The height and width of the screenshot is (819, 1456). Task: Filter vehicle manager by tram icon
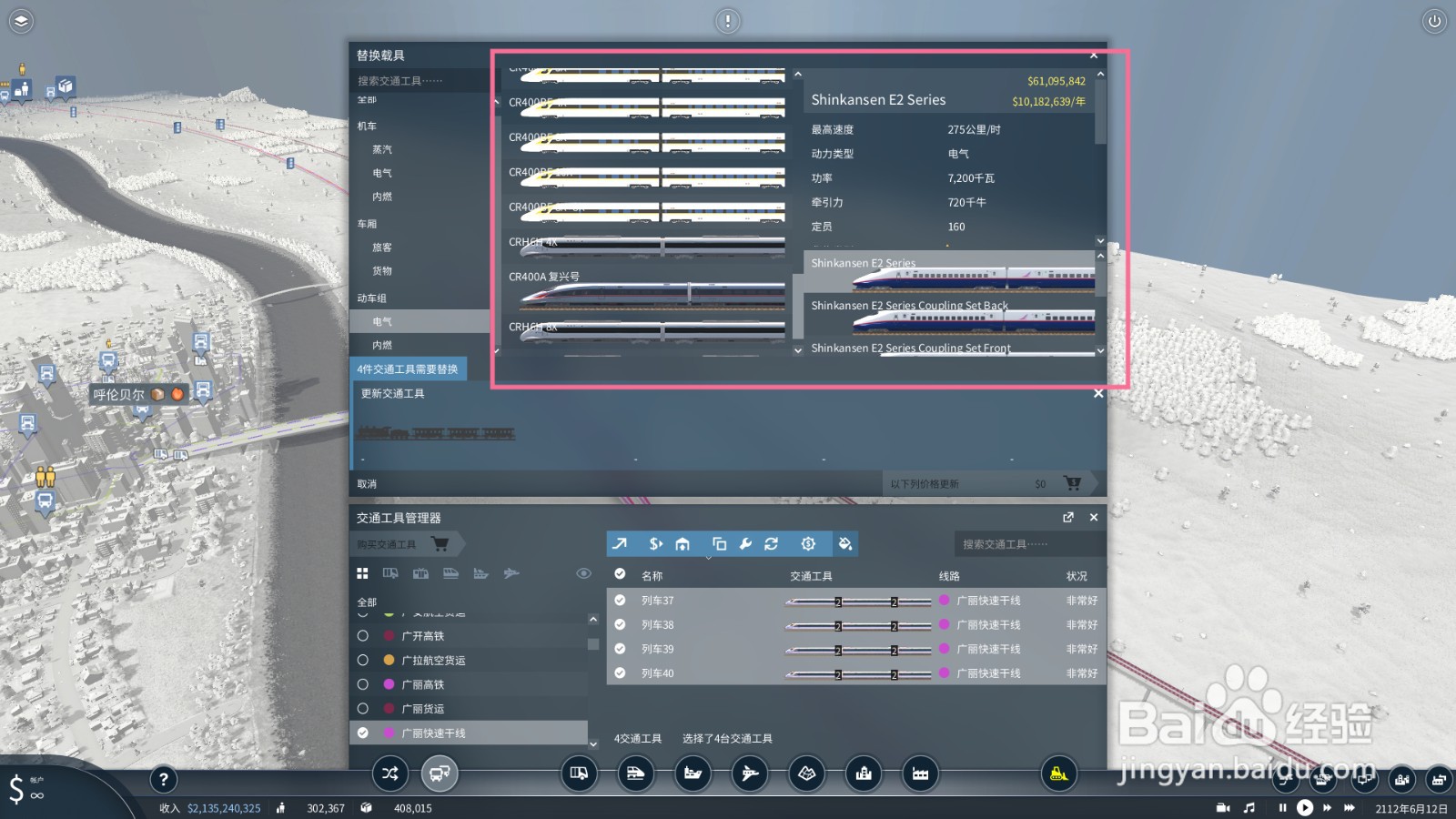tap(420, 573)
